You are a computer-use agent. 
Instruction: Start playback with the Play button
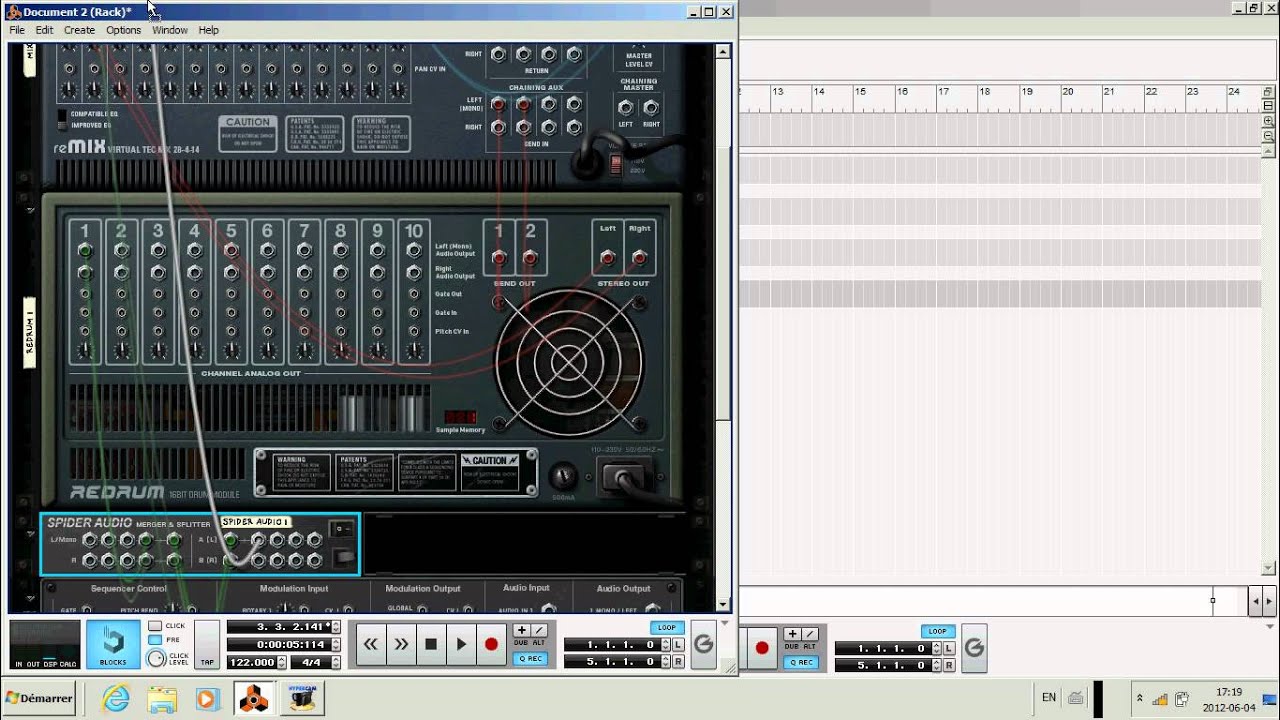[x=461, y=645]
